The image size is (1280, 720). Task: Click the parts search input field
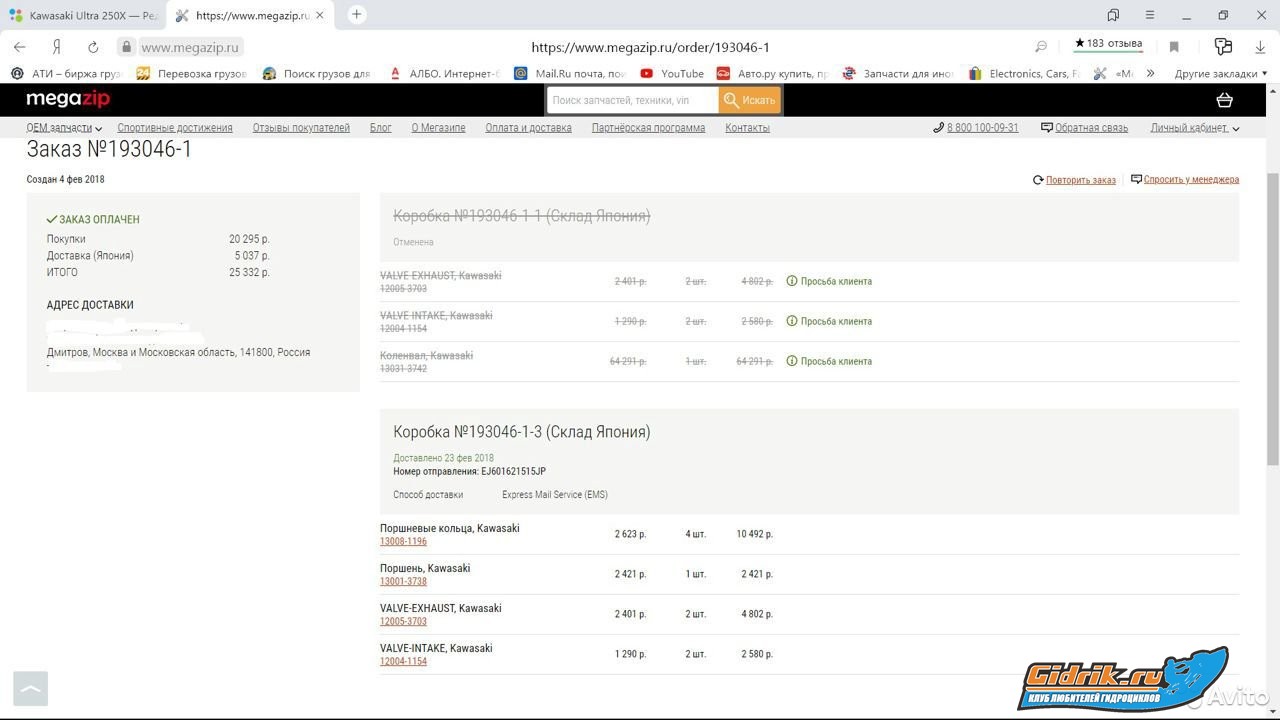point(632,100)
